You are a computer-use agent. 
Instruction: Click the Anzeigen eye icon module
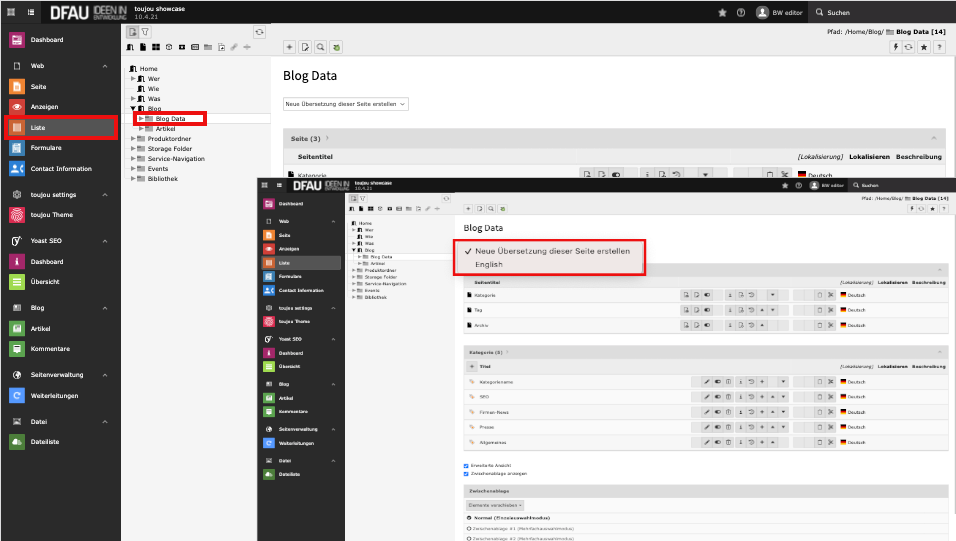pyautogui.click(x=17, y=107)
